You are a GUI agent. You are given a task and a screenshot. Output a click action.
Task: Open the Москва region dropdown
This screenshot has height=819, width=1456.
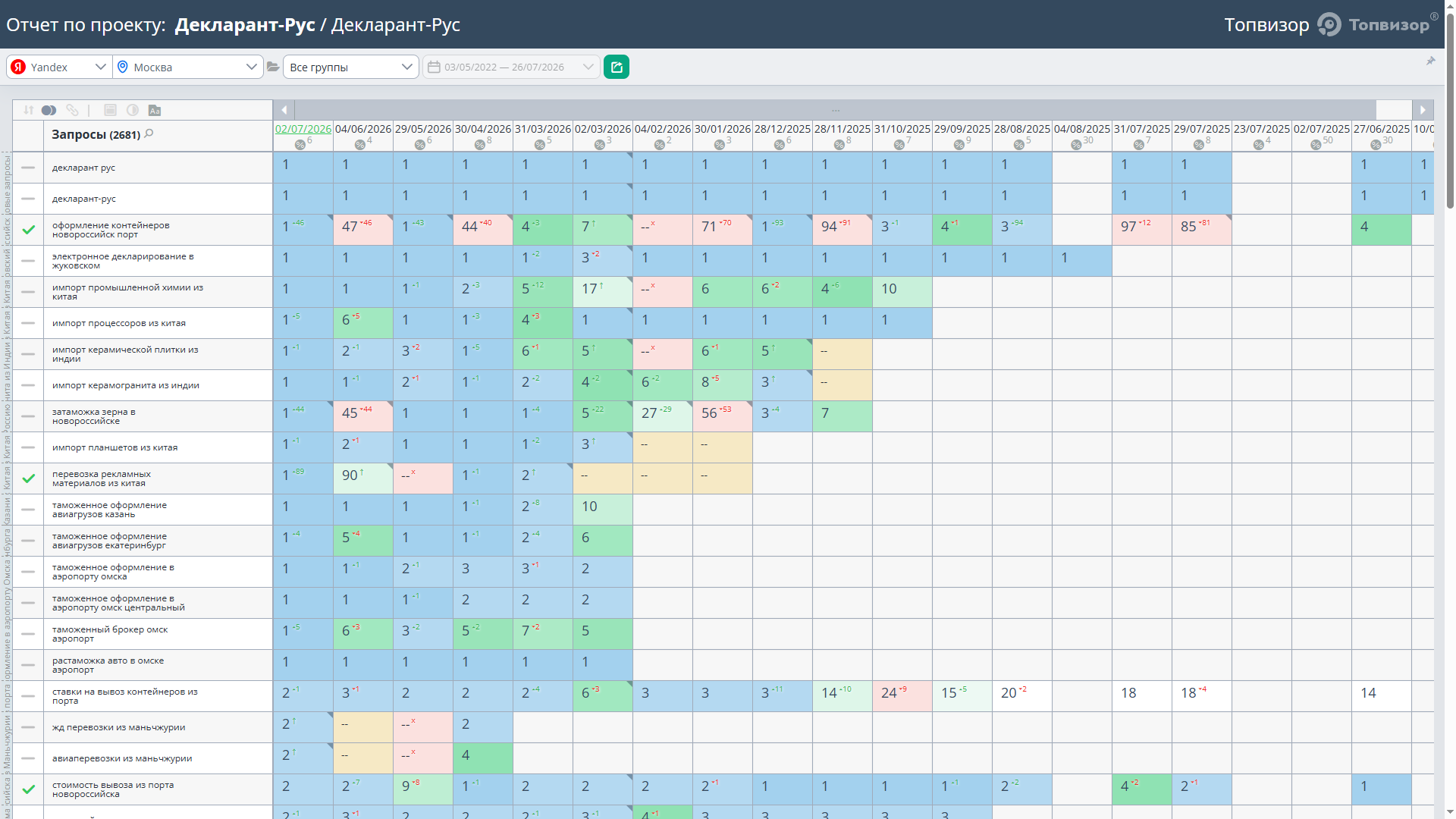tap(188, 67)
